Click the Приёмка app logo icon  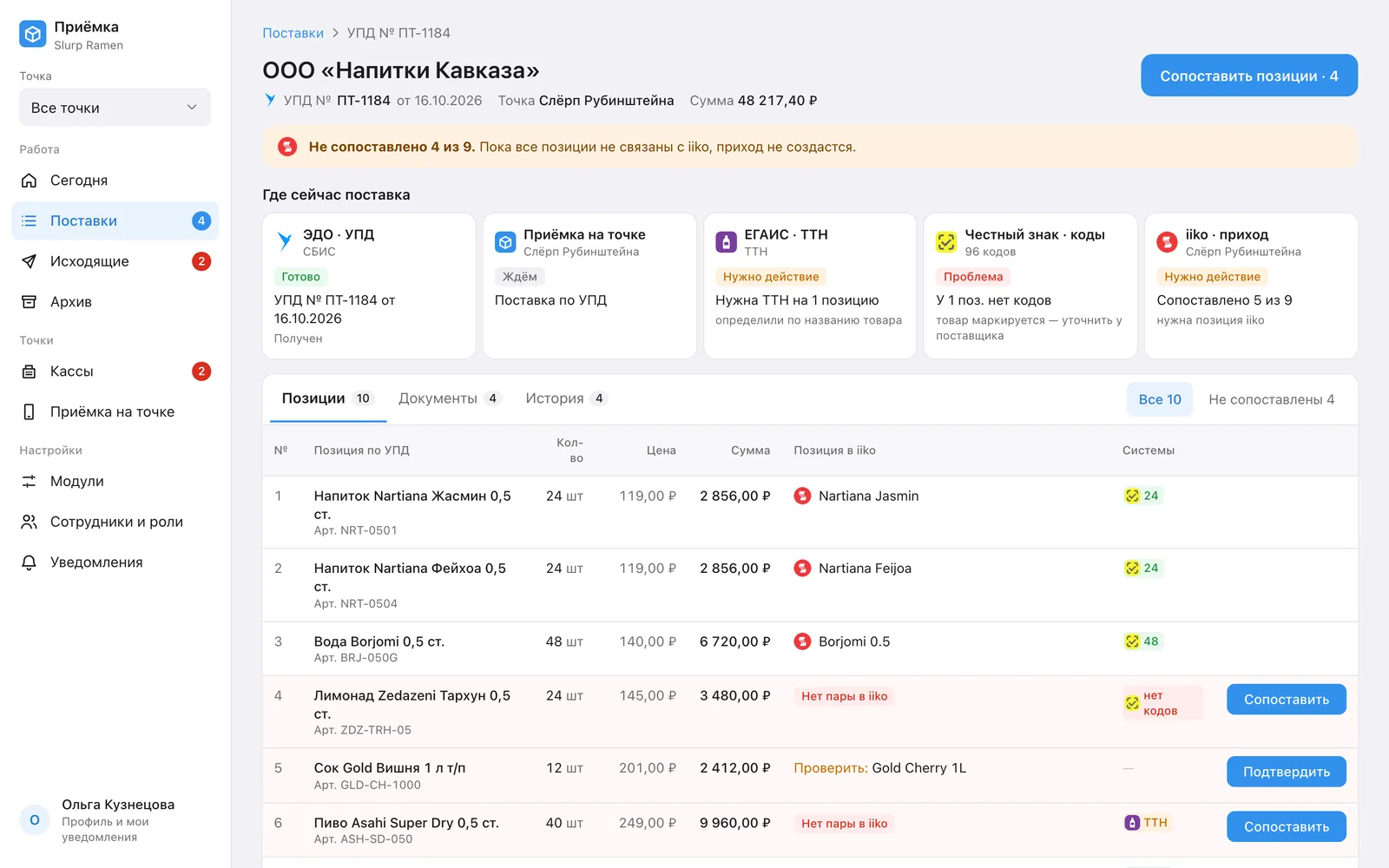pyautogui.click(x=33, y=35)
